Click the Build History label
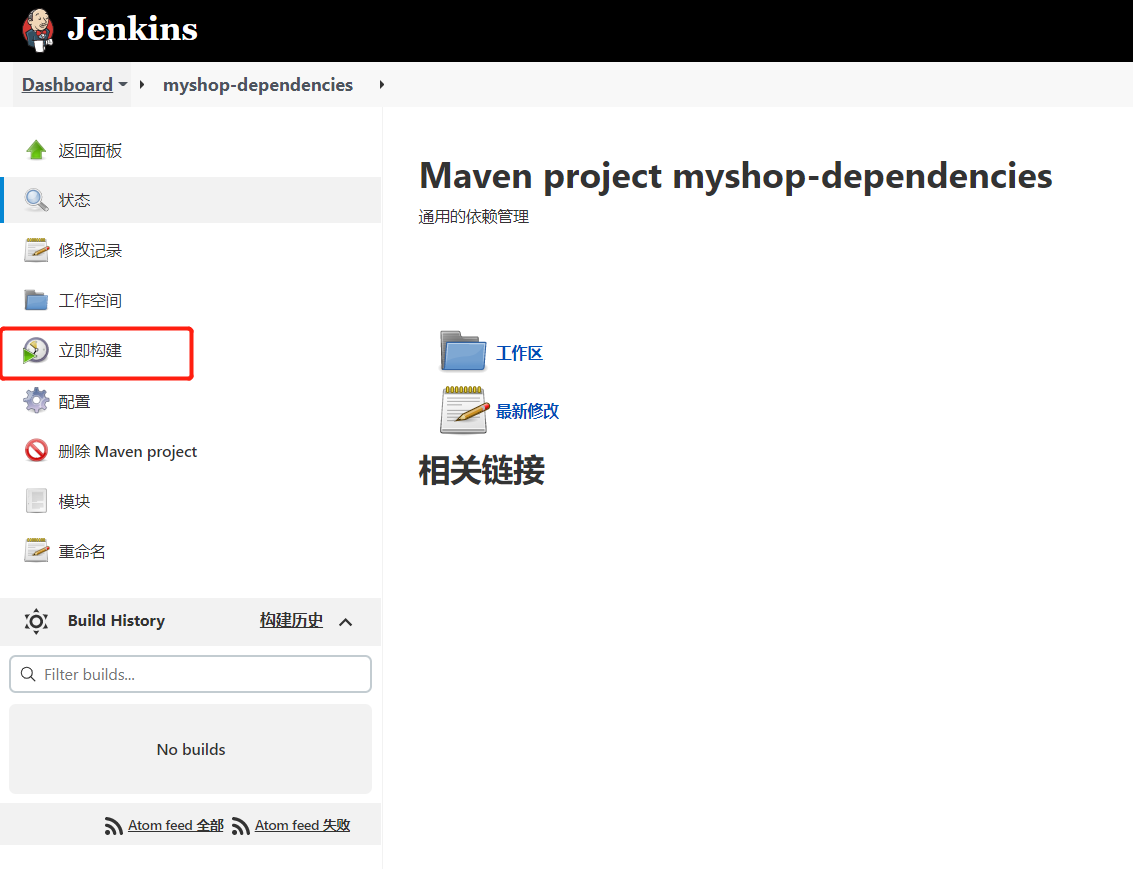Image resolution: width=1133 pixels, height=869 pixels. click(116, 621)
